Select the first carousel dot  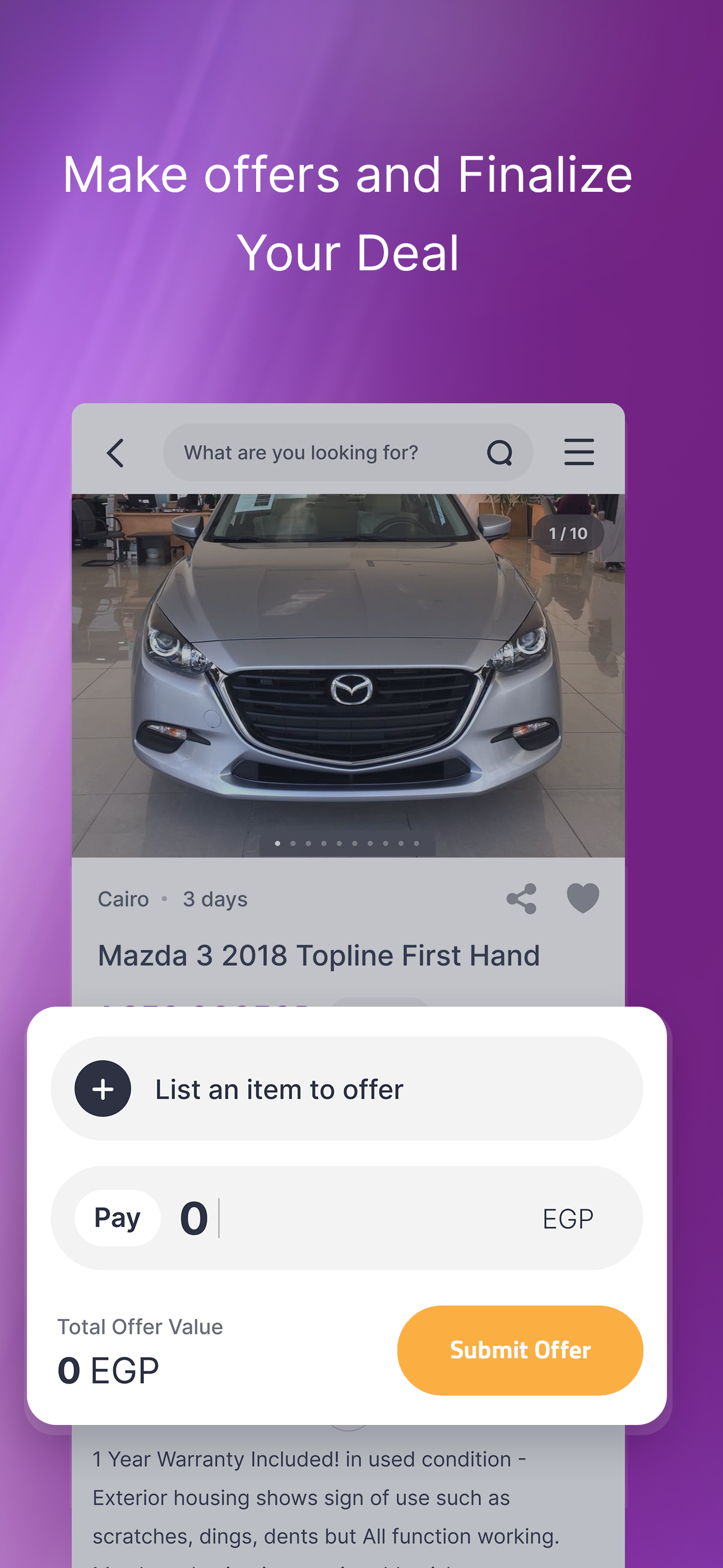click(x=277, y=843)
